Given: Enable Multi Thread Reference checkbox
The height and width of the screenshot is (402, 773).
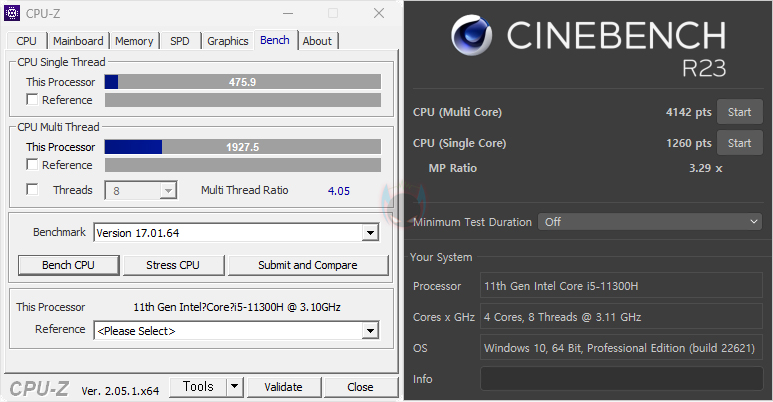Looking at the screenshot, I should click(32, 164).
